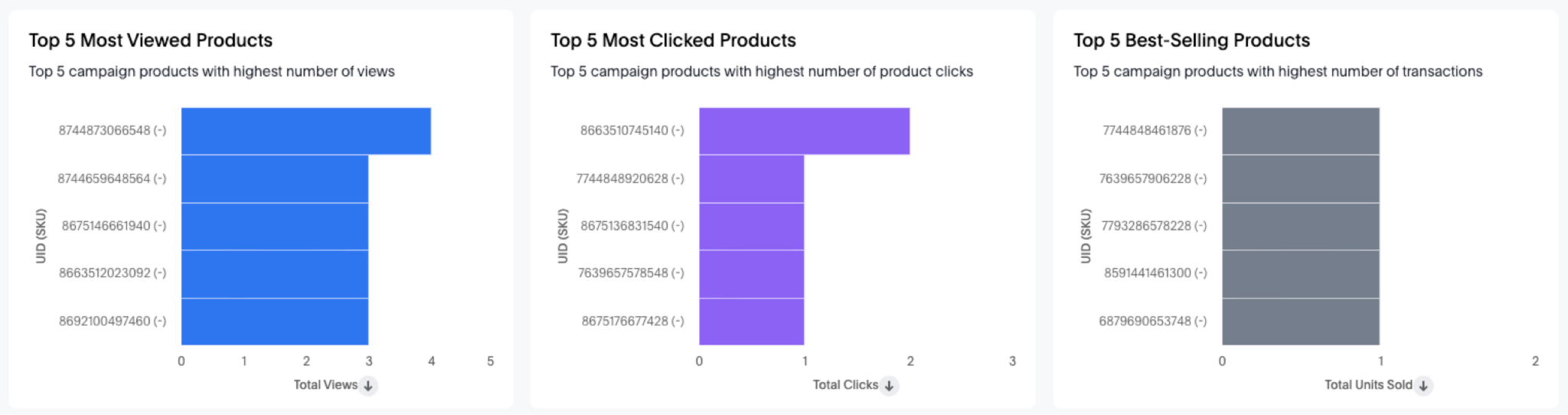Click the Total Clicks axis label

(845, 385)
